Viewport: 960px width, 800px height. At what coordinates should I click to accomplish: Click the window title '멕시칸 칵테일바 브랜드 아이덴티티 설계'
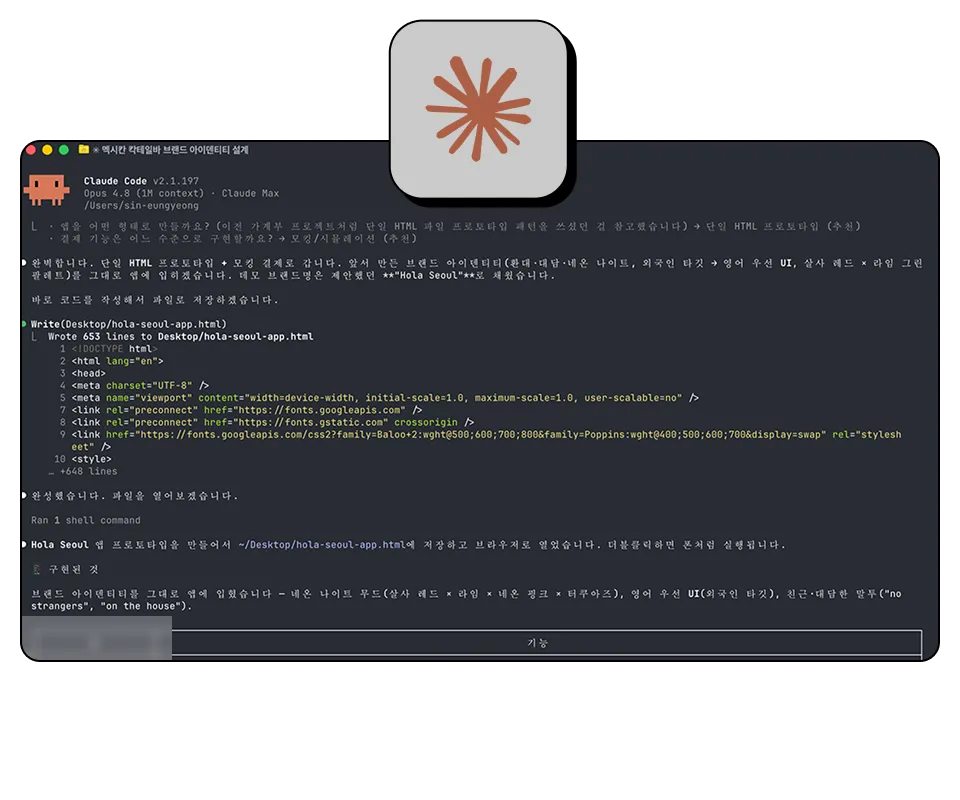point(174,149)
